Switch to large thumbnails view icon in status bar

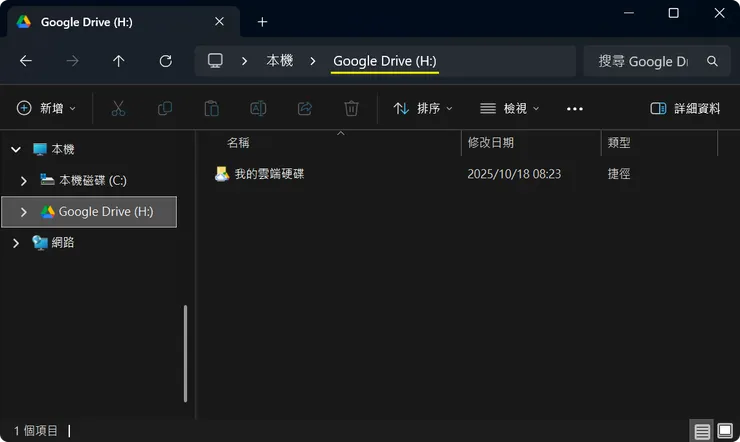pyautogui.click(x=725, y=431)
